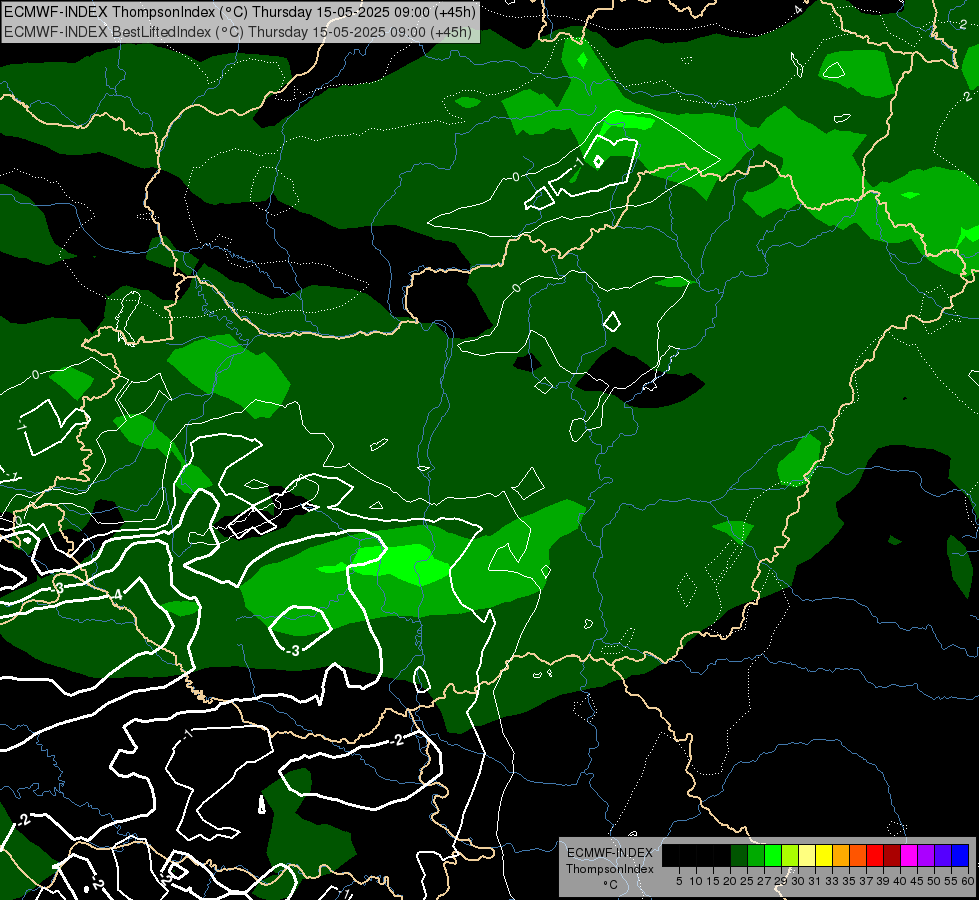
Task: Click the medium green 25–27 legend swatch
Action: 756,855
